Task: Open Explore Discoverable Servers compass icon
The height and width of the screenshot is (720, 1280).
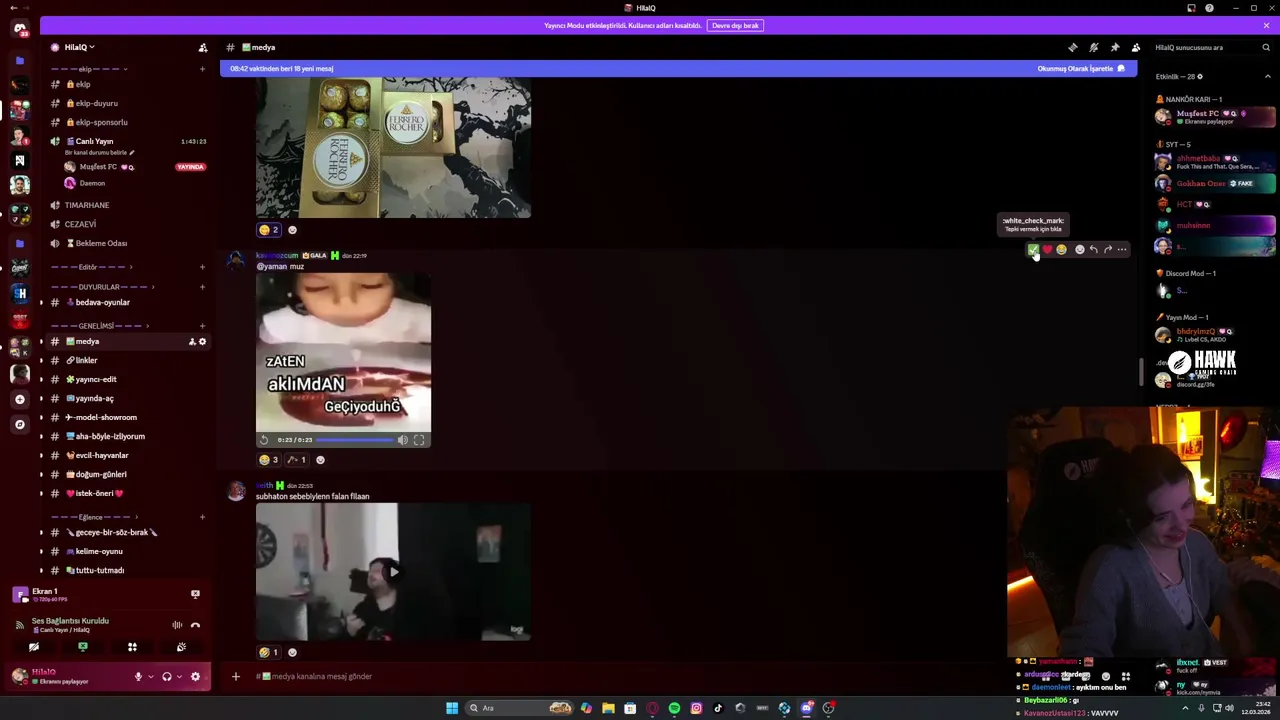Action: click(19, 424)
